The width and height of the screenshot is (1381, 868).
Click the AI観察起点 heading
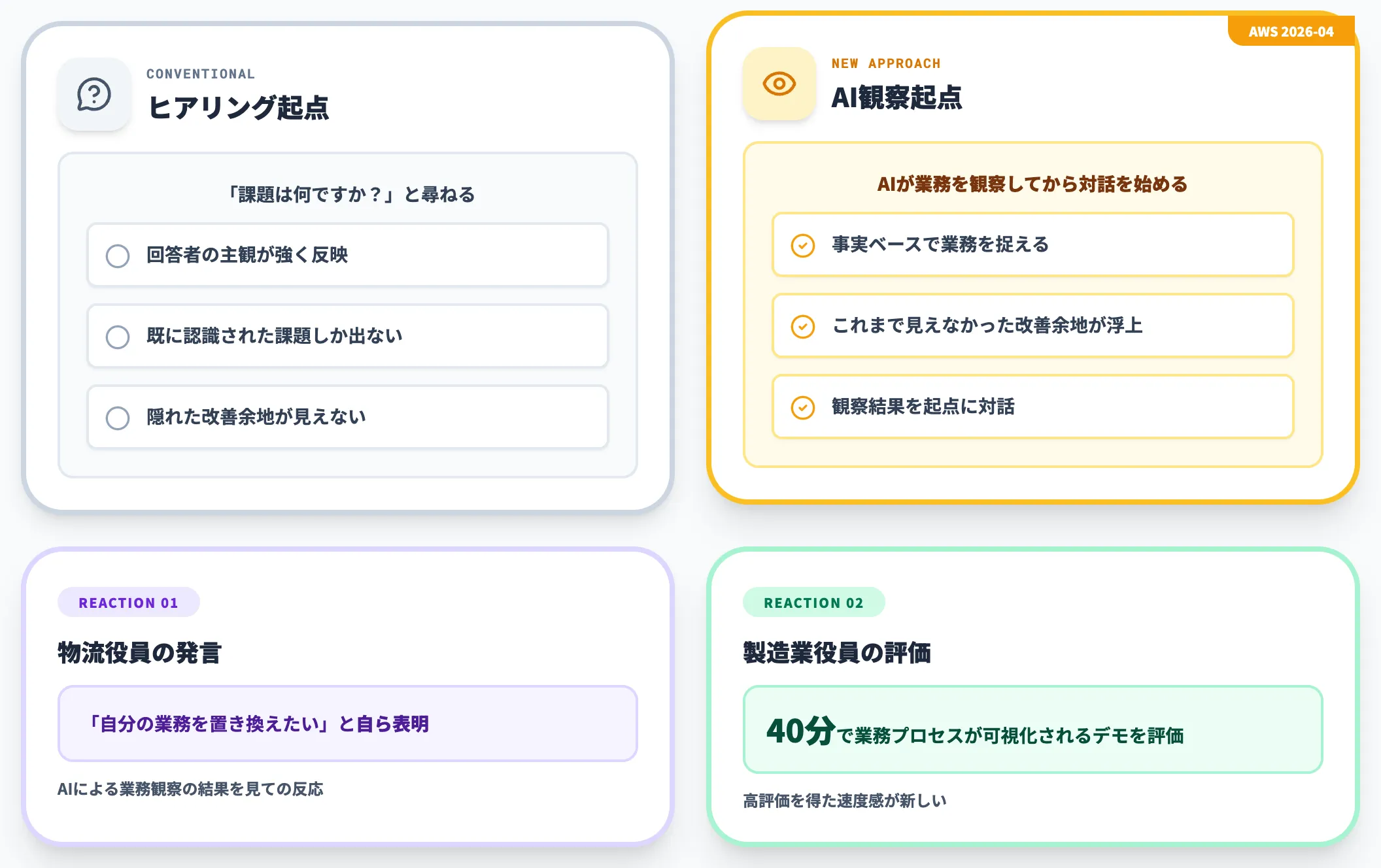[896, 97]
